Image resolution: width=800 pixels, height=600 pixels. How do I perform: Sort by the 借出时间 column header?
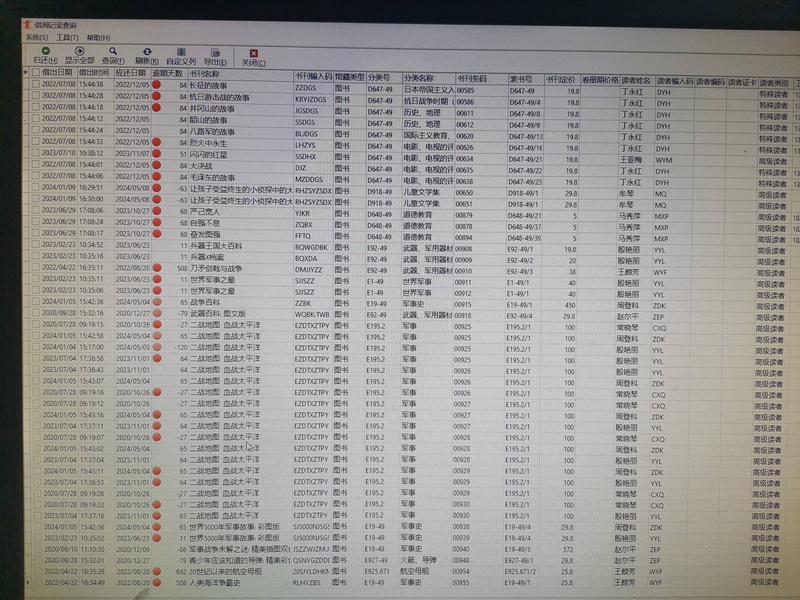tap(94, 72)
